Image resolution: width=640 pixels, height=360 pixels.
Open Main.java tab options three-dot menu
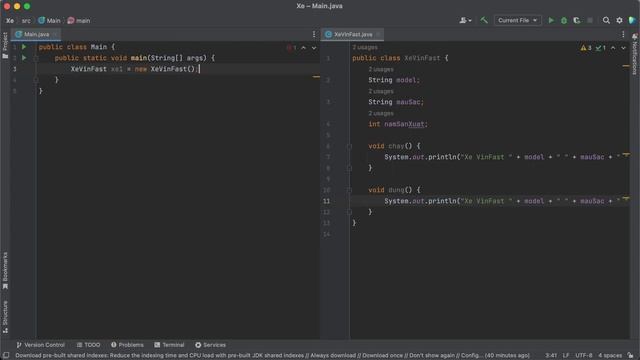click(x=313, y=34)
